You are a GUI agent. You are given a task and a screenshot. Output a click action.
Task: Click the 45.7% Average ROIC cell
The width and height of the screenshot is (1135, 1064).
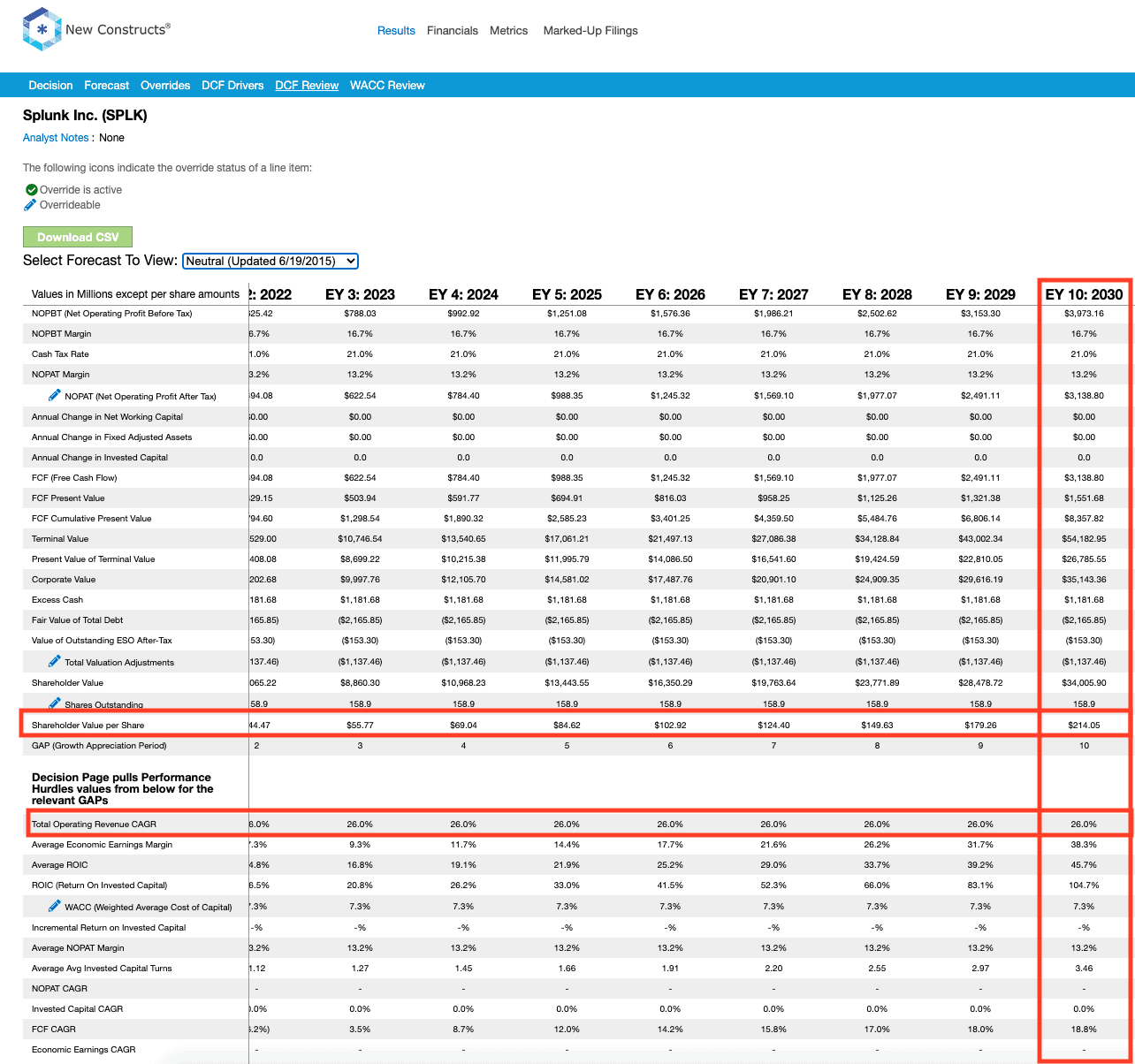click(x=1084, y=865)
